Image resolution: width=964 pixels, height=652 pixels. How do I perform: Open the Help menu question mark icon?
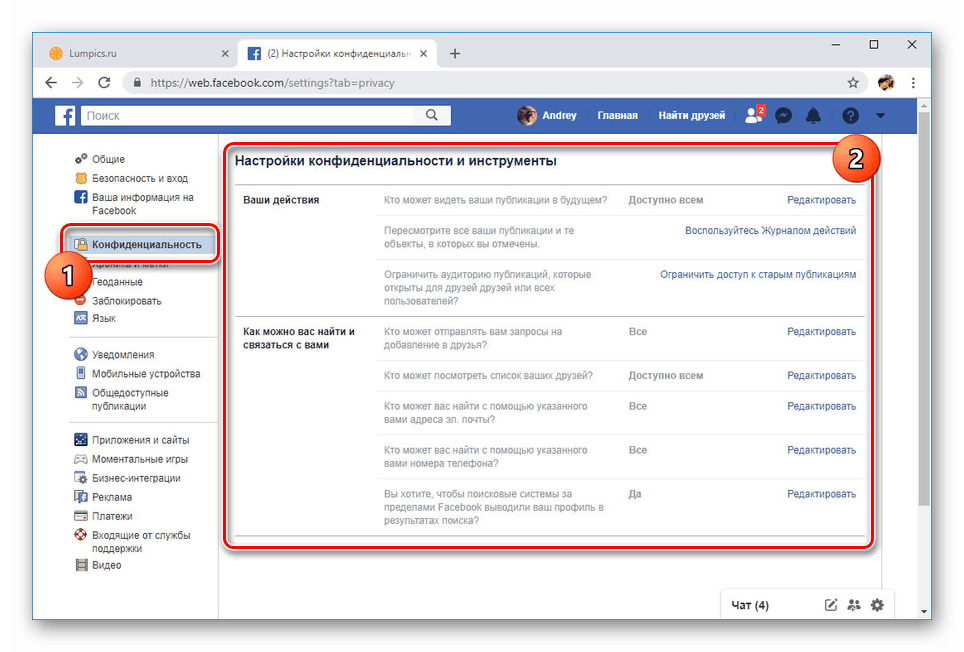tap(849, 115)
